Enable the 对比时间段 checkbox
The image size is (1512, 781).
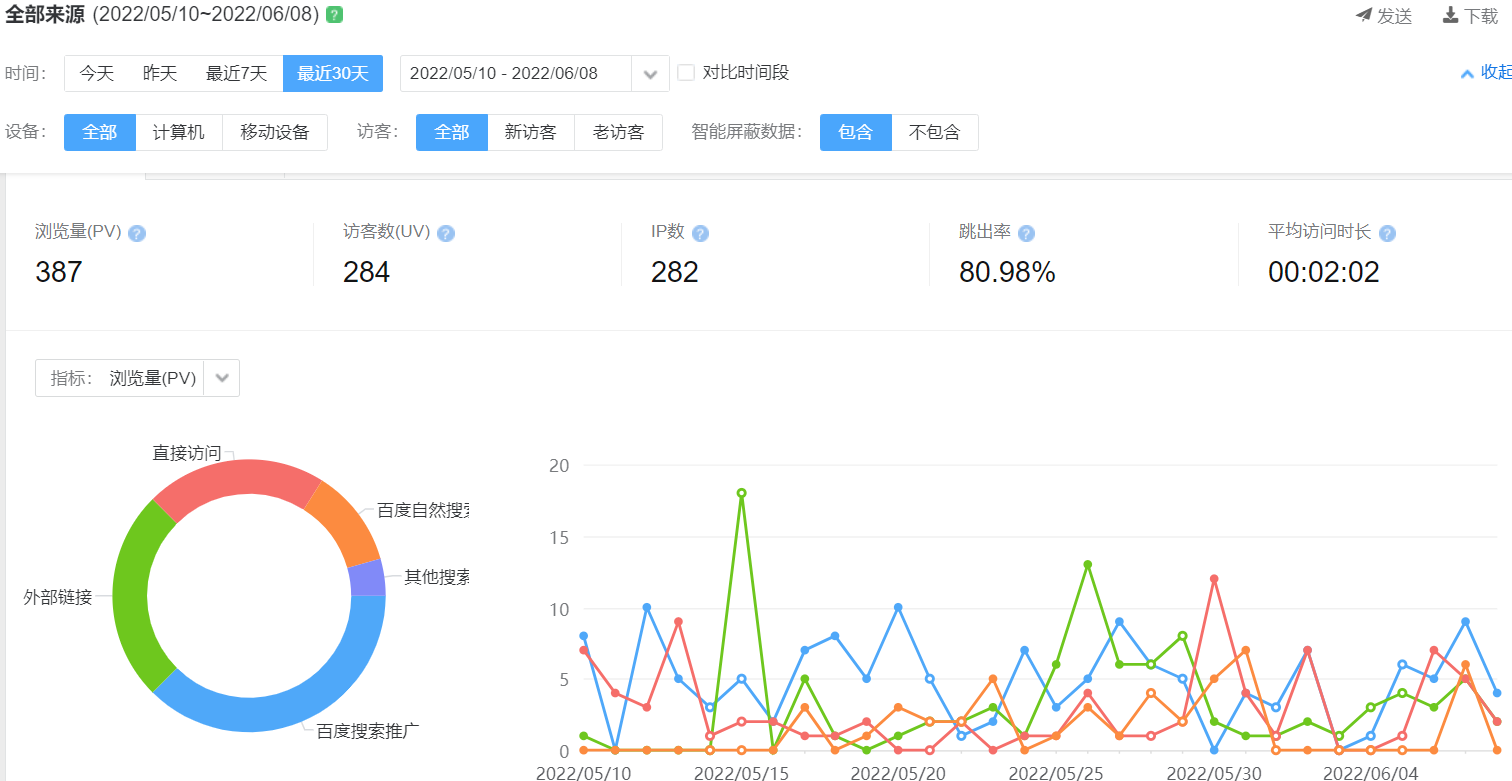point(686,73)
